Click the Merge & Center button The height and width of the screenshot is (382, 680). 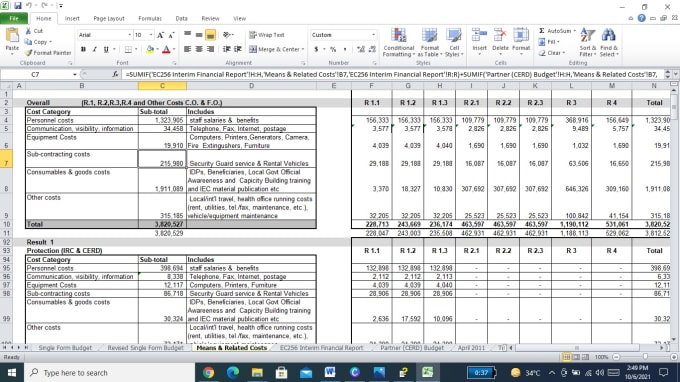pos(277,49)
